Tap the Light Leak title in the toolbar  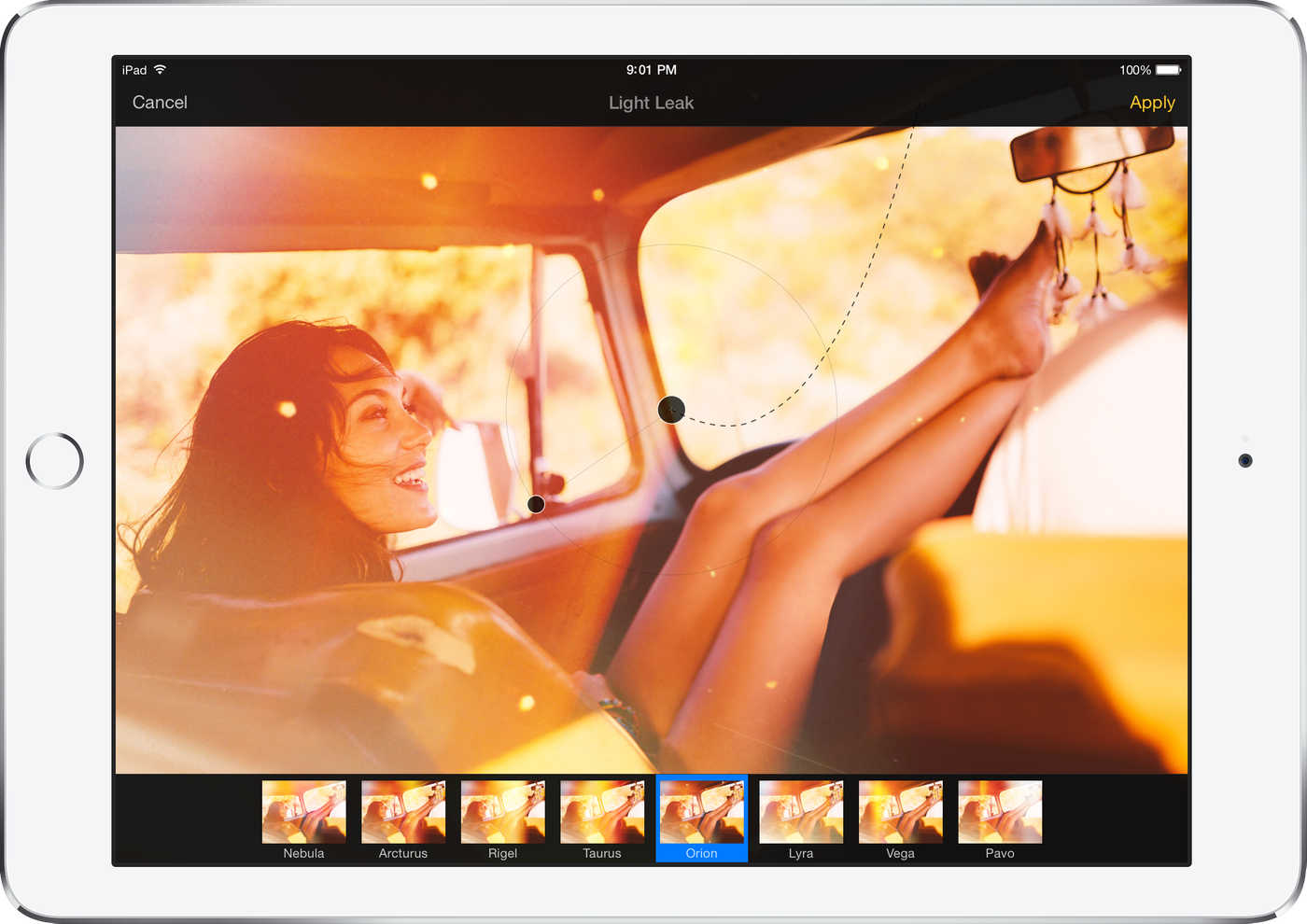(x=651, y=103)
